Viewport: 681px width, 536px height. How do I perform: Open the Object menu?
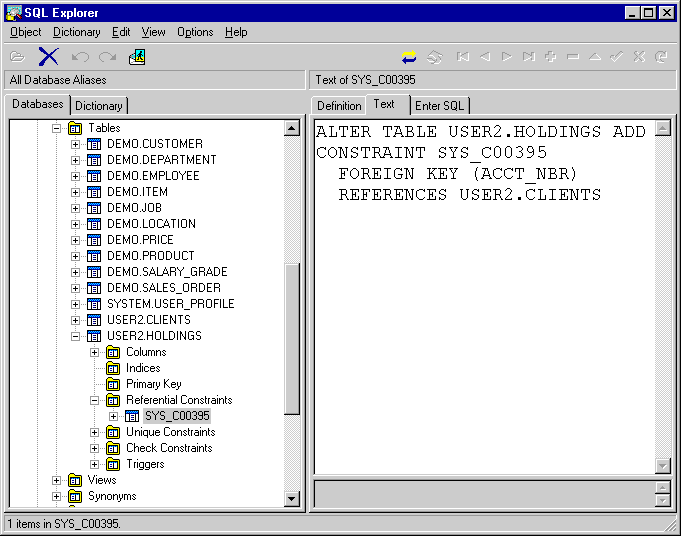pyautogui.click(x=26, y=32)
